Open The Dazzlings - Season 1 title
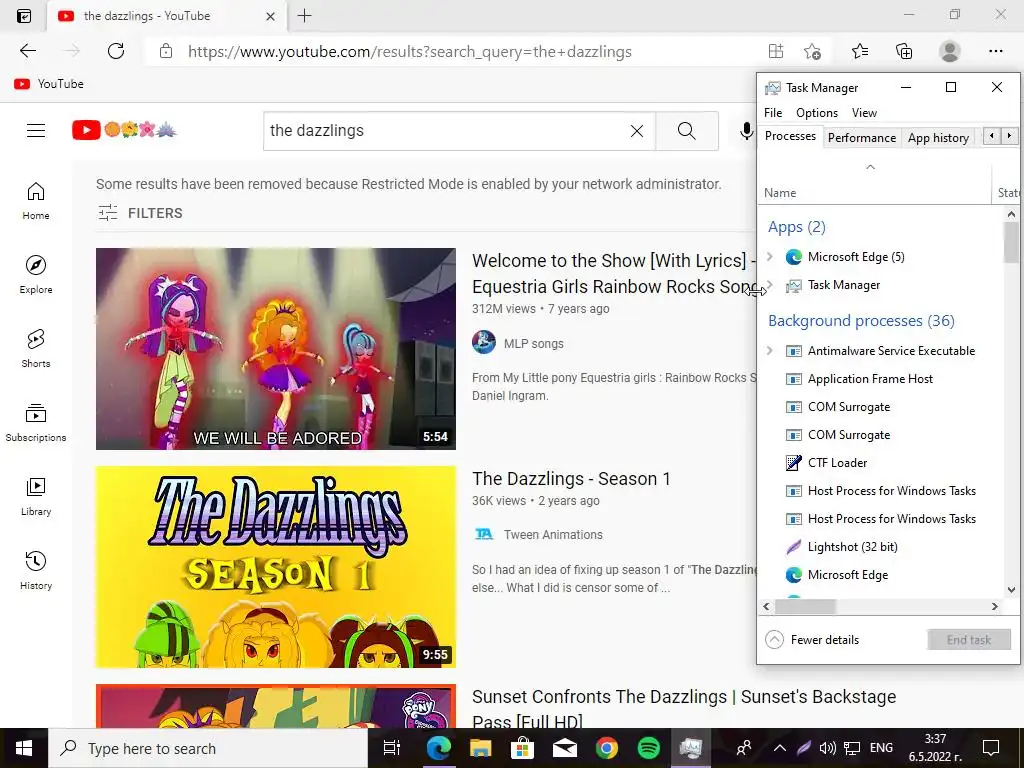The width and height of the screenshot is (1024, 768). (571, 479)
